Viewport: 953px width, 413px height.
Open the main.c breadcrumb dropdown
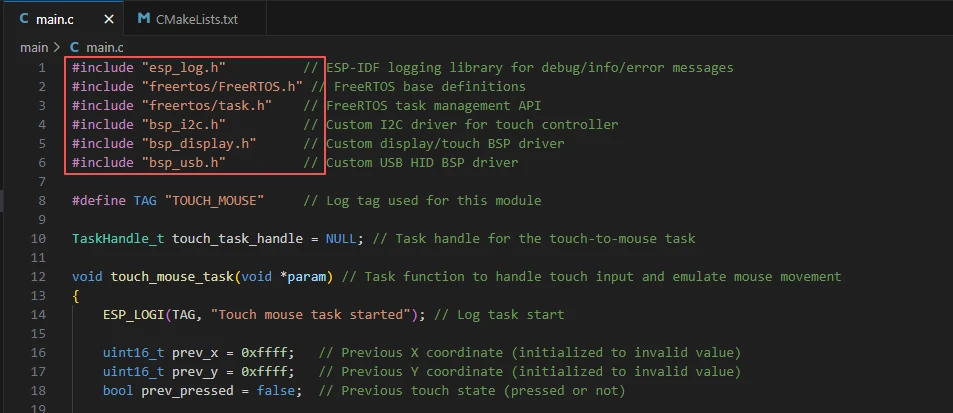point(104,47)
